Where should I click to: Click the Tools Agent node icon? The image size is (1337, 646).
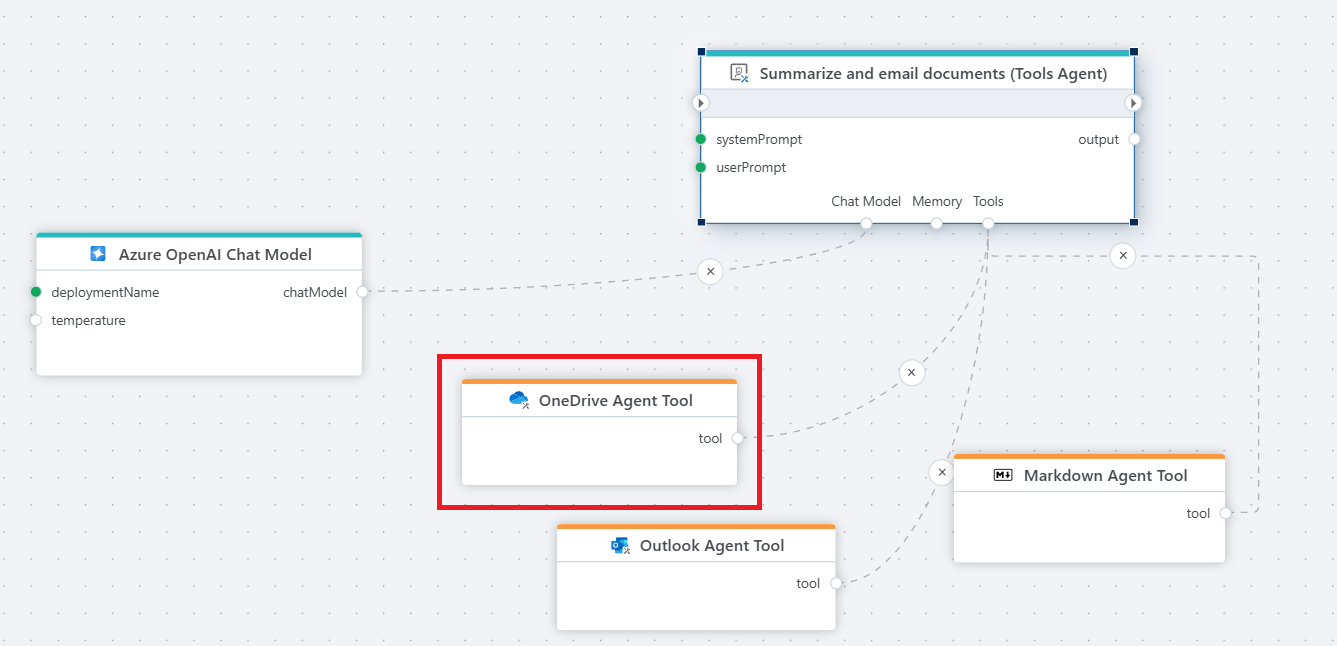point(739,73)
